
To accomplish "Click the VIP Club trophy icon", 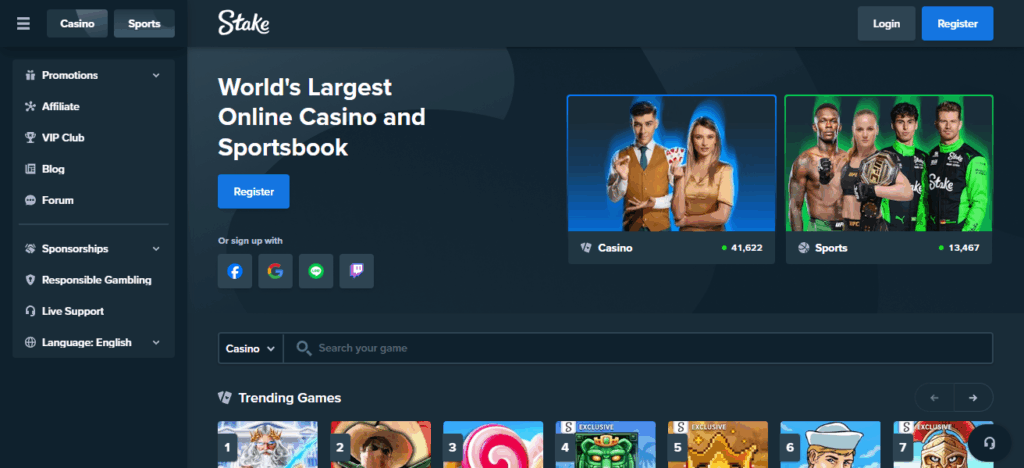I will click(x=30, y=138).
